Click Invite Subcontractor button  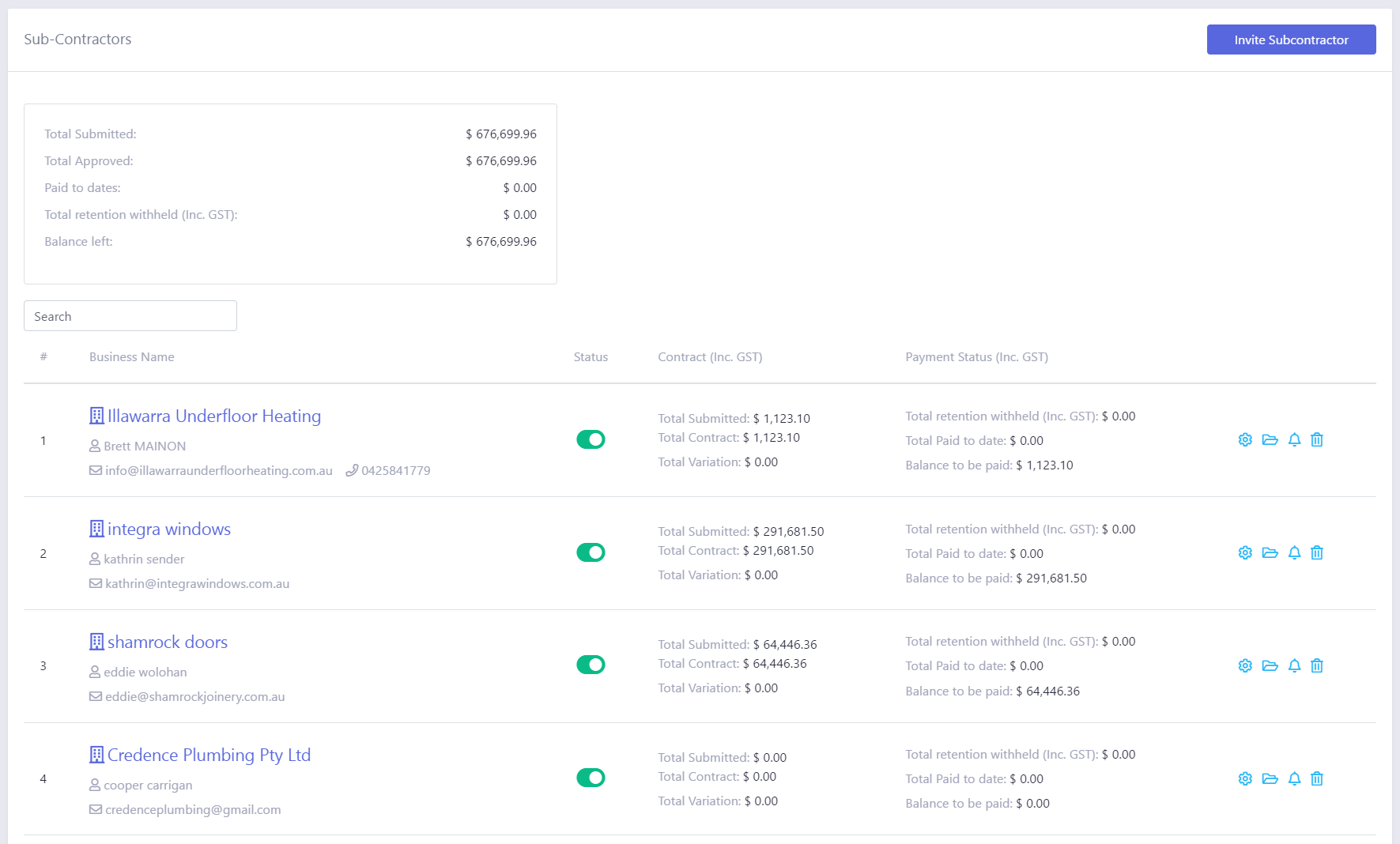click(x=1291, y=40)
